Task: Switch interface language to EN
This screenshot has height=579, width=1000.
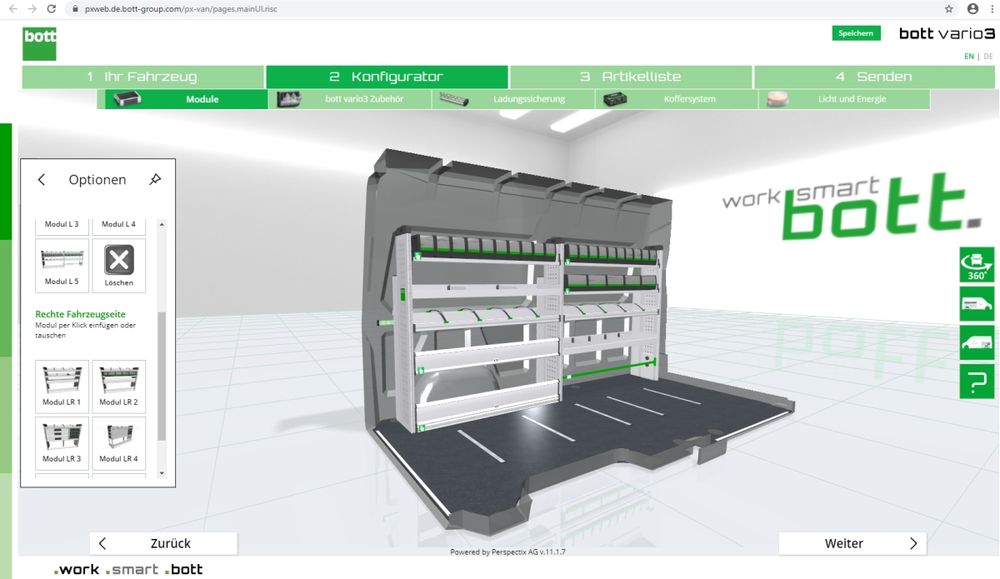Action: [967, 56]
